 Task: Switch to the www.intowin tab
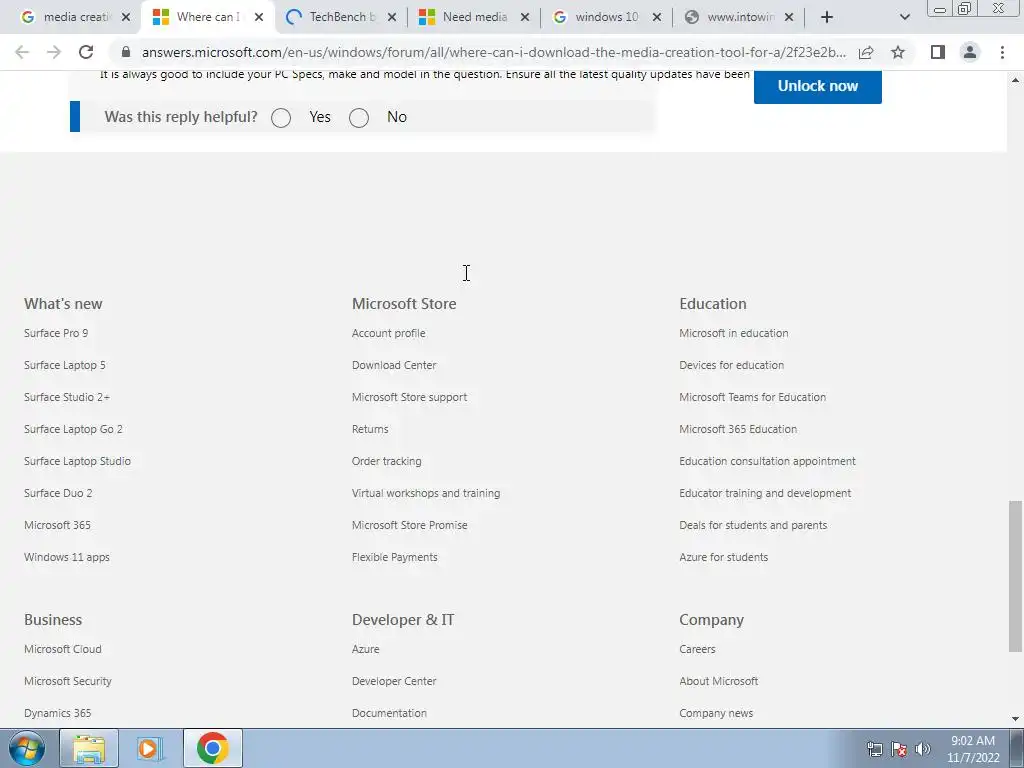tap(739, 17)
